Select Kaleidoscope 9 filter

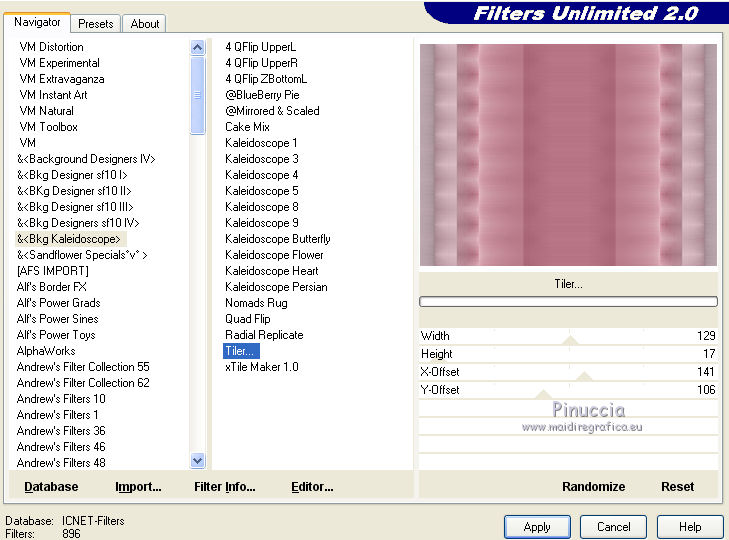click(x=262, y=223)
